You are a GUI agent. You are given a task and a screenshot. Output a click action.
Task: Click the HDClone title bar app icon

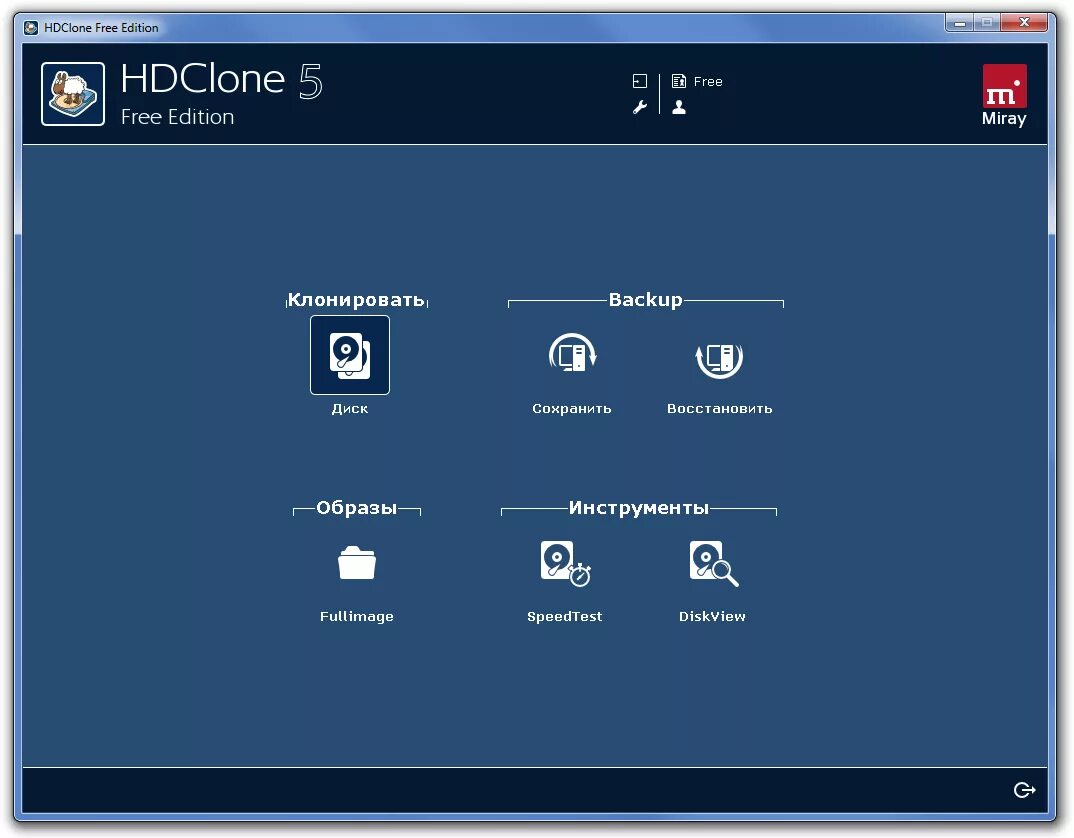click(x=31, y=28)
